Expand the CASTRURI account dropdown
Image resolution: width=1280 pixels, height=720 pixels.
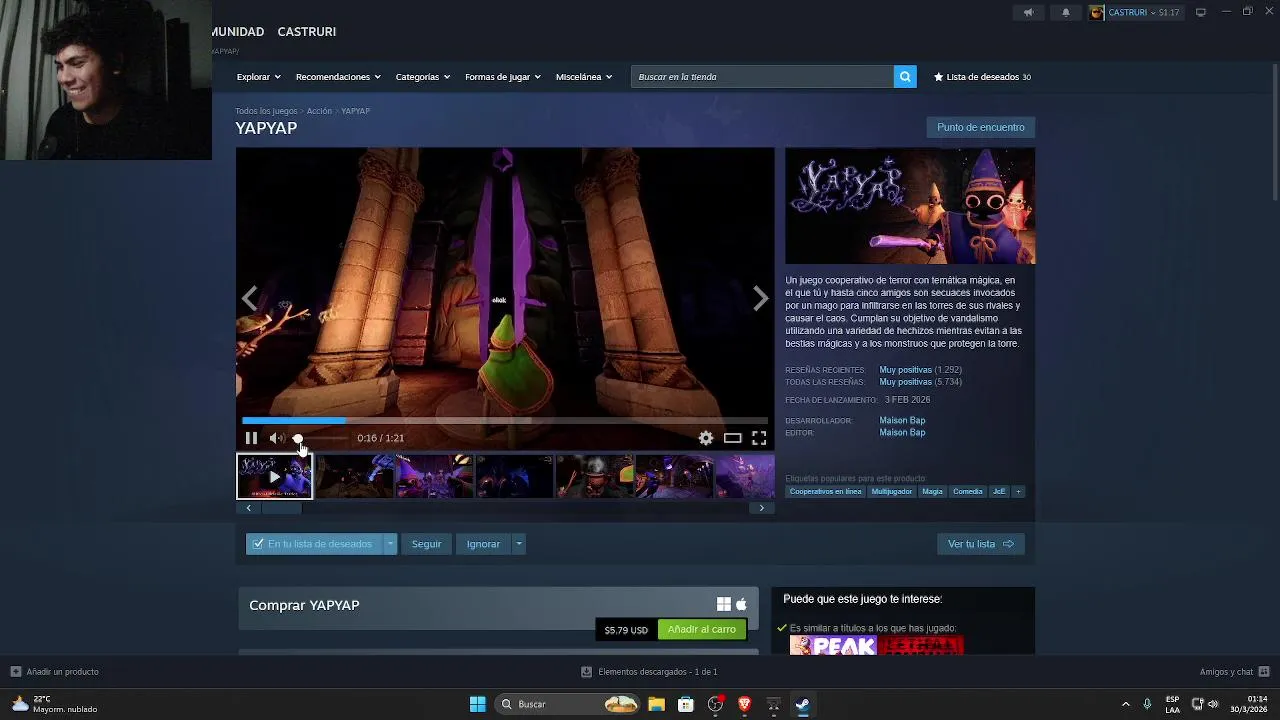pos(1144,12)
